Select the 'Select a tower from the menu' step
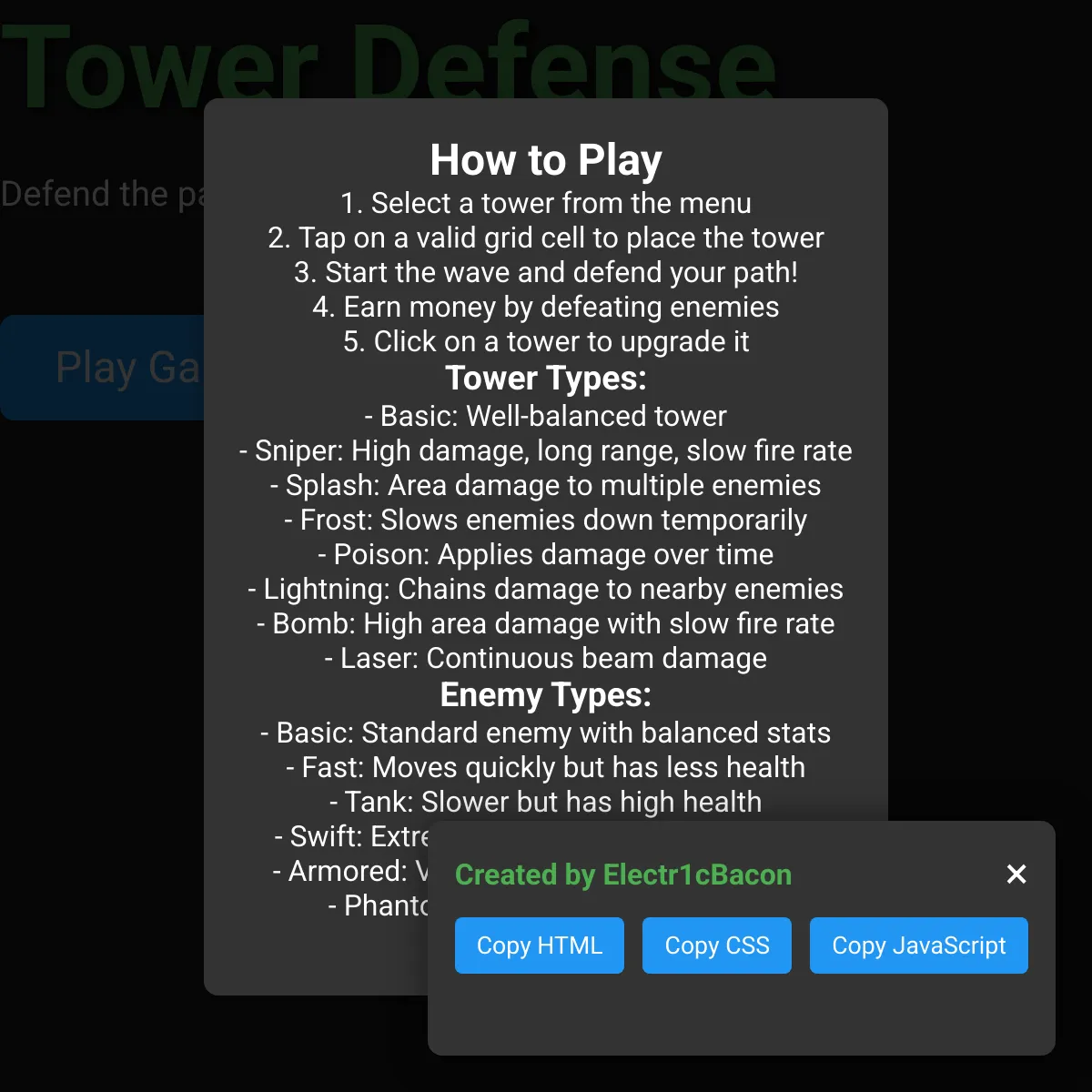The width and height of the screenshot is (1092, 1092). click(545, 203)
